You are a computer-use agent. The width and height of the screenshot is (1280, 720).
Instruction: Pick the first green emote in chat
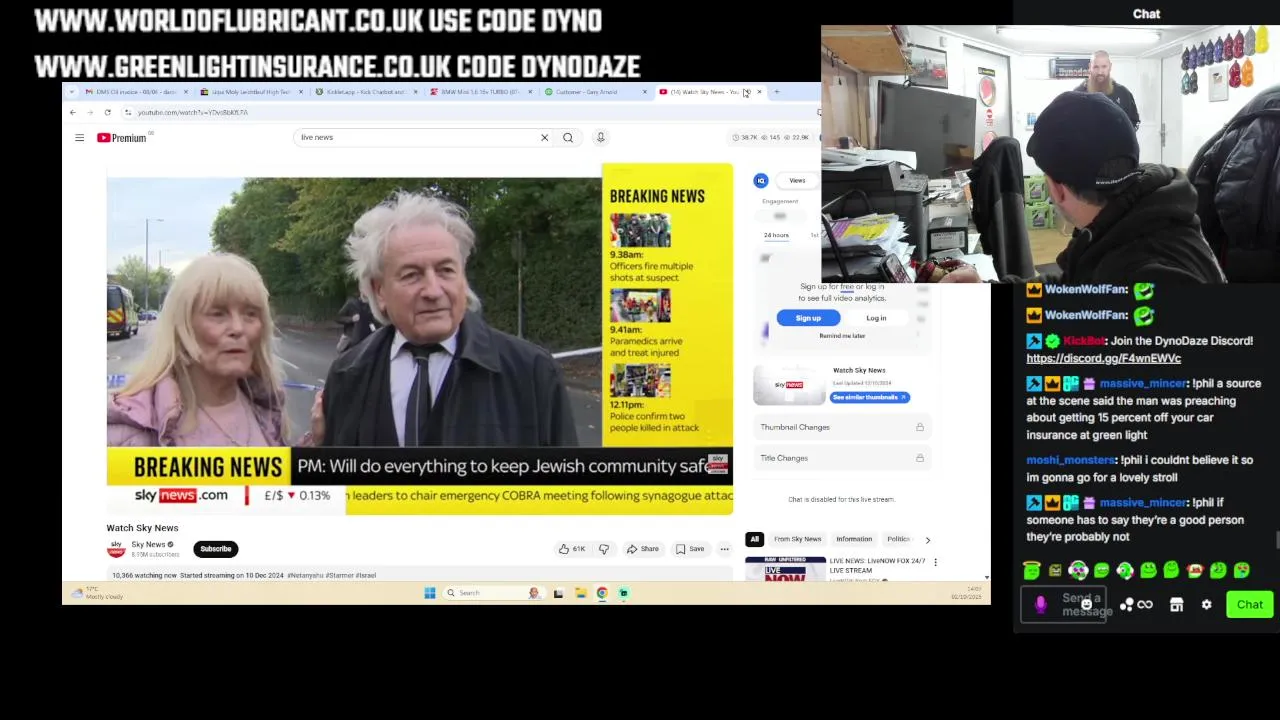click(x=1032, y=570)
